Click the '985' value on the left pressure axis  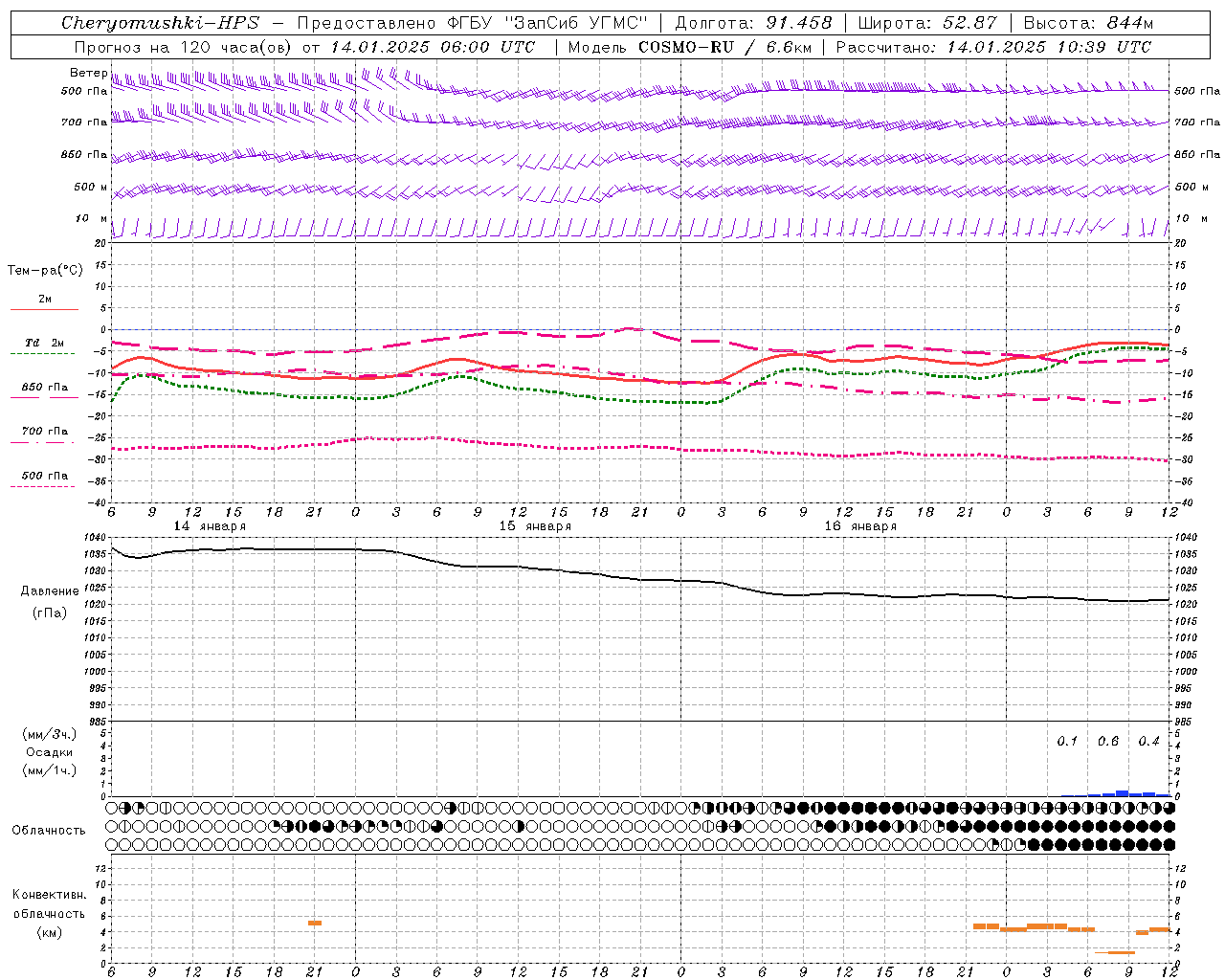[100, 722]
